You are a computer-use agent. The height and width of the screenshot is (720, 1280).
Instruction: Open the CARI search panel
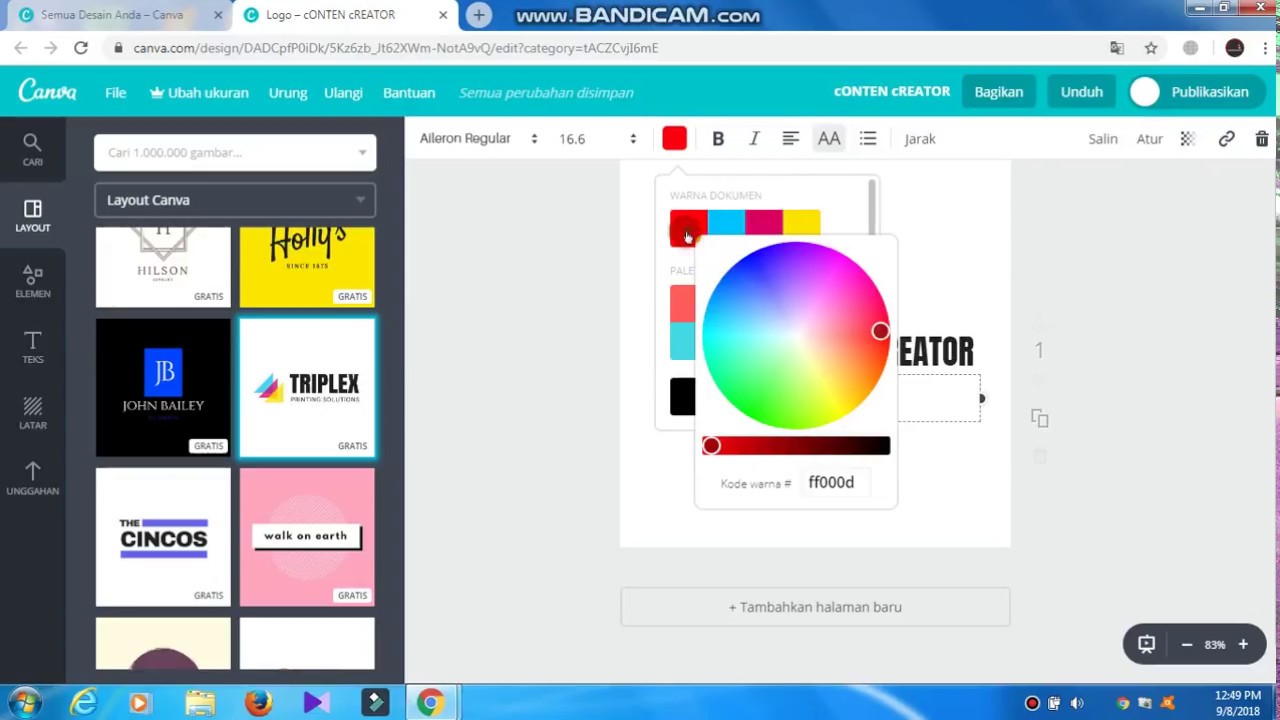coord(32,149)
